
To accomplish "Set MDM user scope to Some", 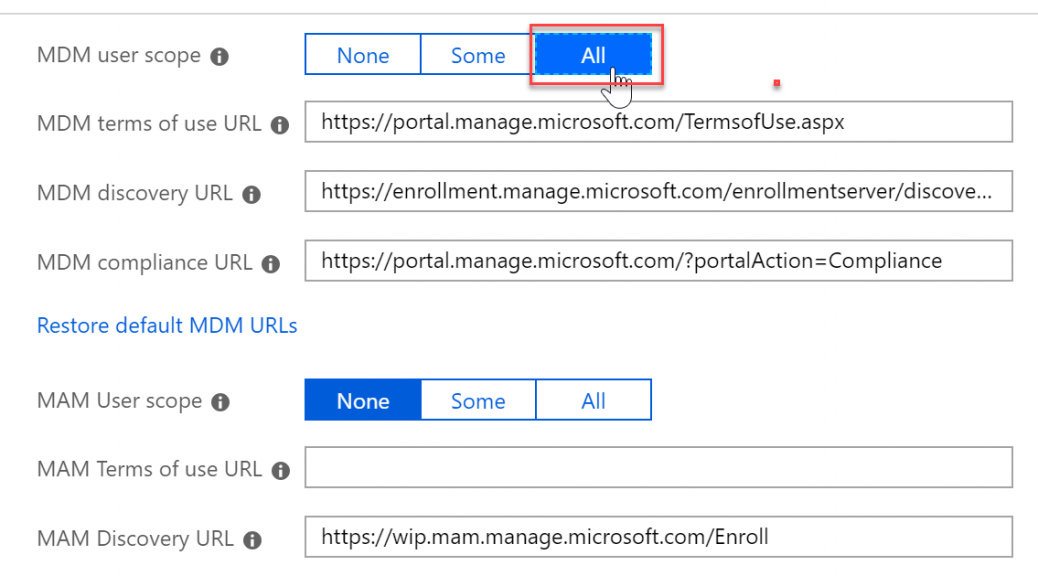I will pos(478,55).
